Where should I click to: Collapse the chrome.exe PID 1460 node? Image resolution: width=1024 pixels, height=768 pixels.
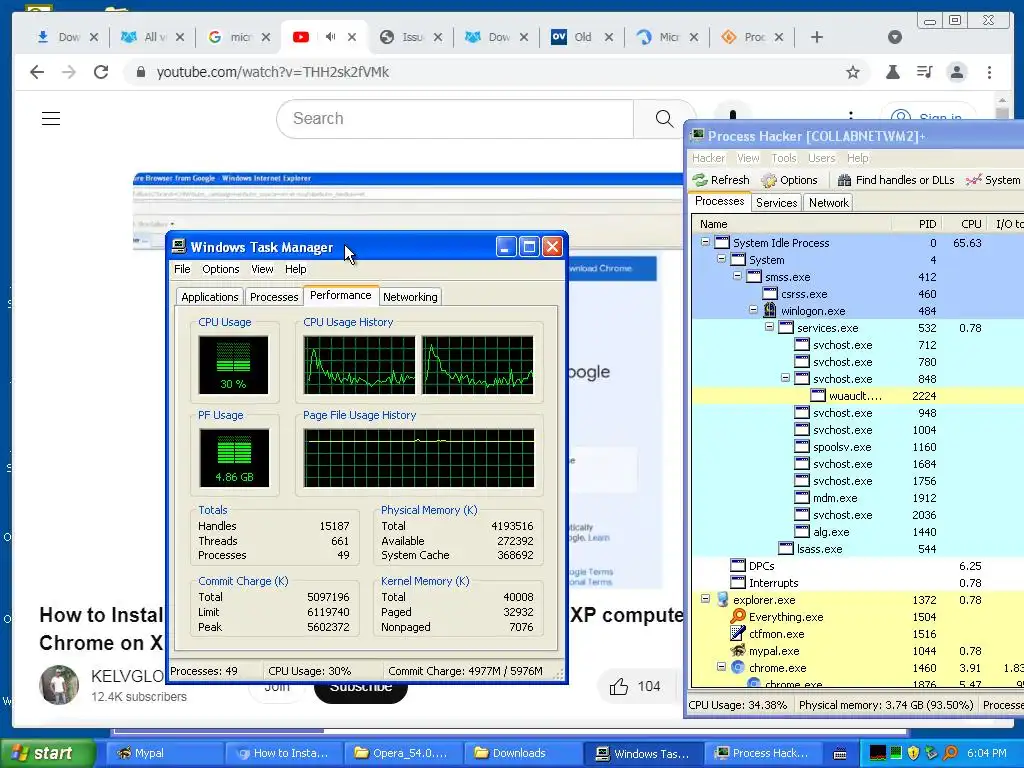click(721, 667)
